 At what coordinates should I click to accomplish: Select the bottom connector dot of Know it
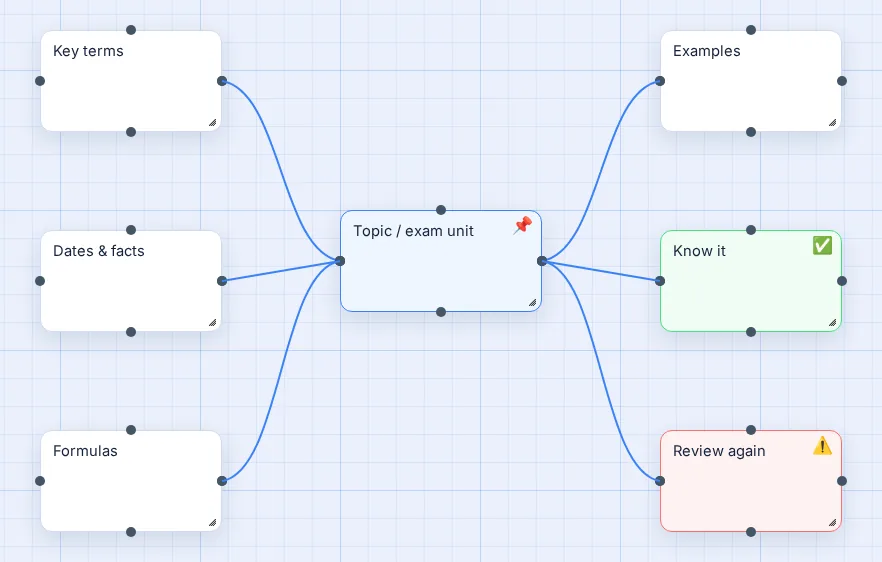pos(751,332)
